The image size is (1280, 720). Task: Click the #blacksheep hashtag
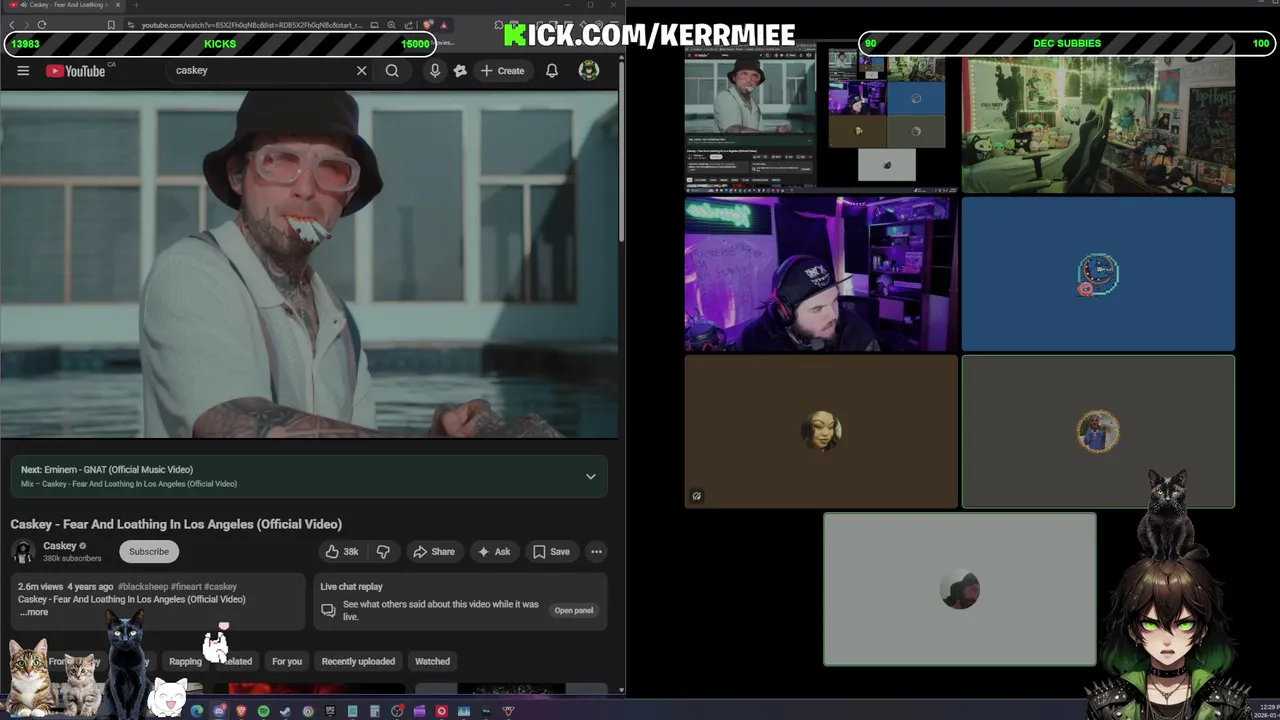(142, 587)
